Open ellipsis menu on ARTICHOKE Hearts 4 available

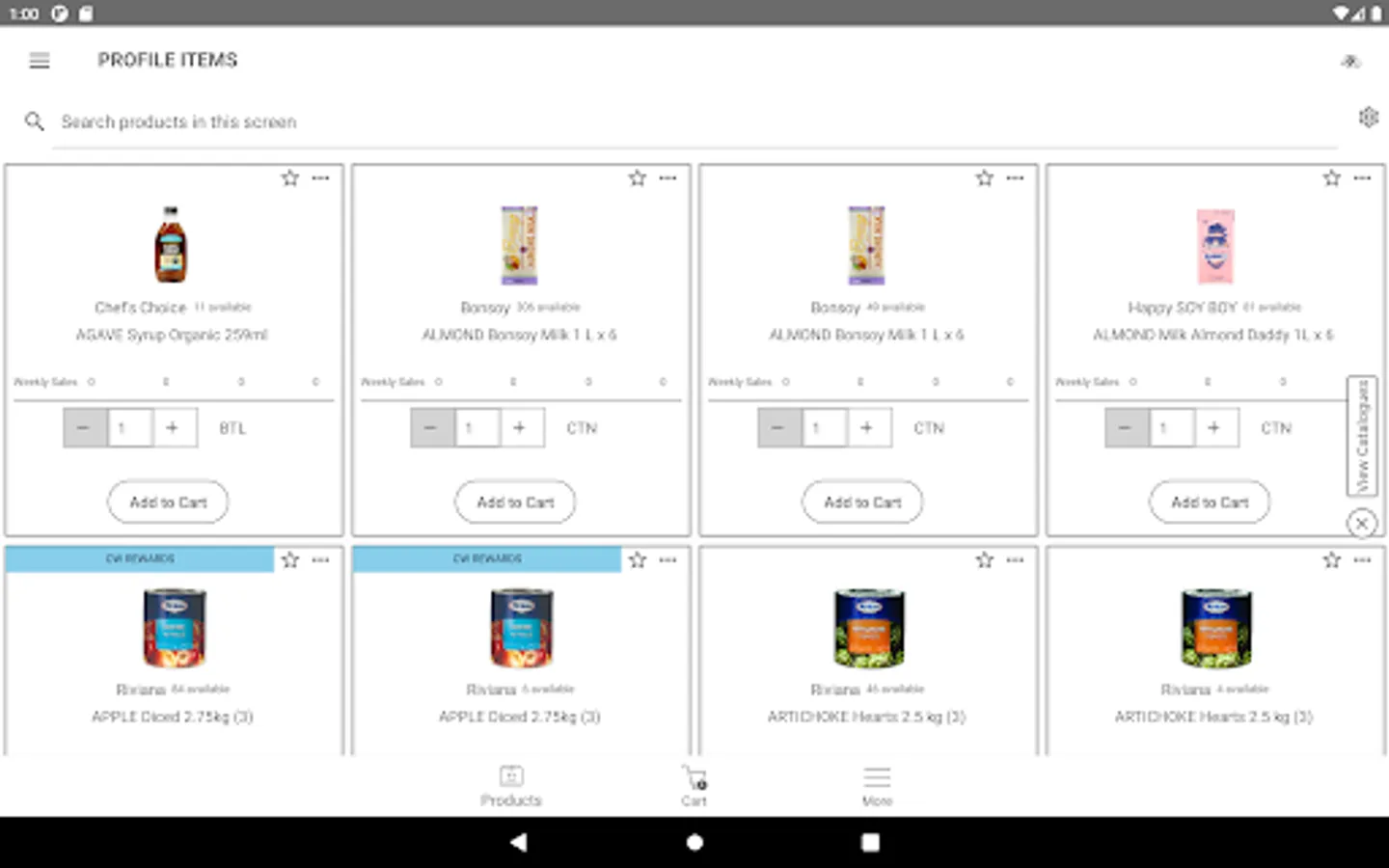coord(1363,559)
